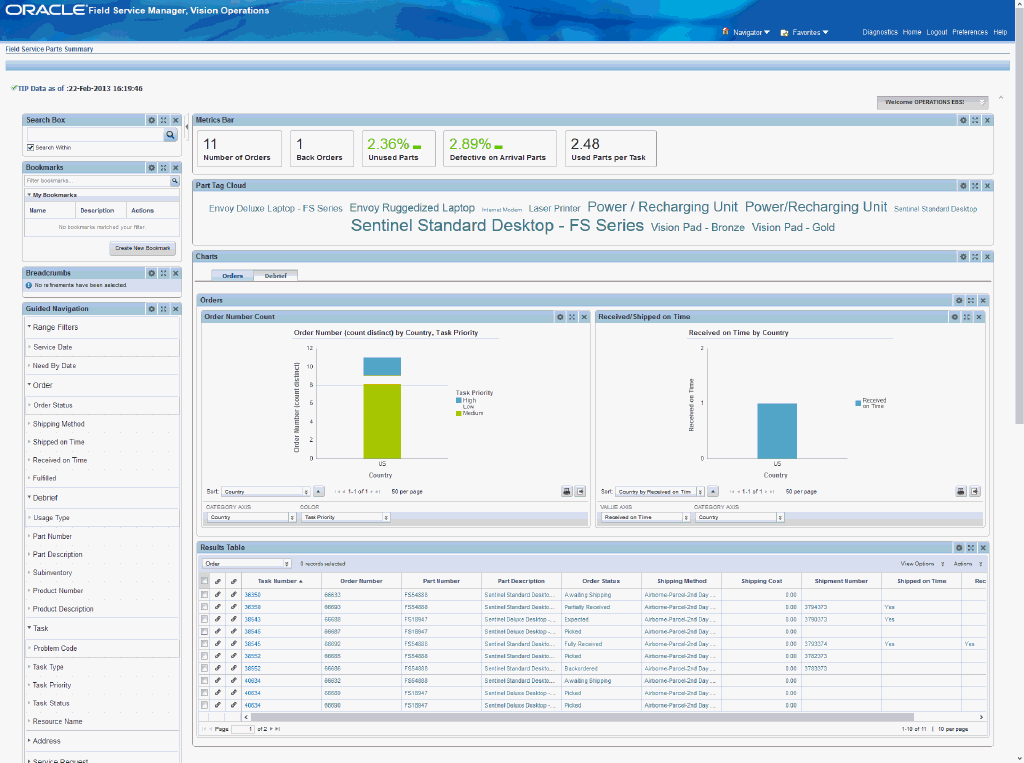Image resolution: width=1024 pixels, height=763 pixels.
Task: Click first link icon in Backordered row
Action: (x=217, y=668)
